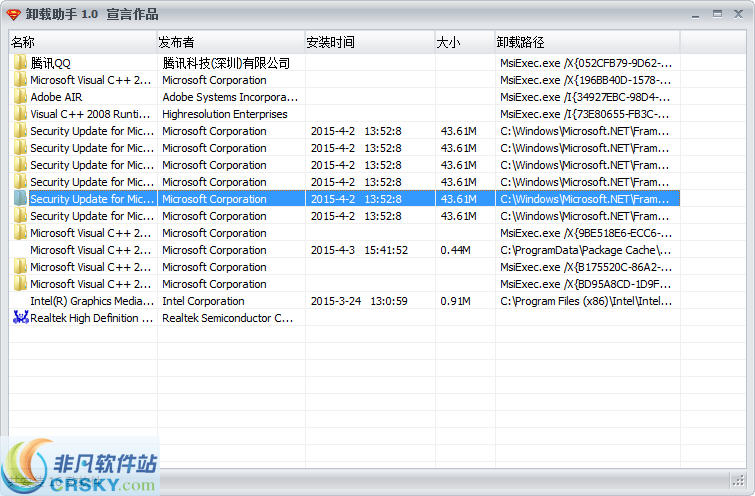This screenshot has width=755, height=496.
Task: Select the Adobe AIR entry
Action: 56,97
